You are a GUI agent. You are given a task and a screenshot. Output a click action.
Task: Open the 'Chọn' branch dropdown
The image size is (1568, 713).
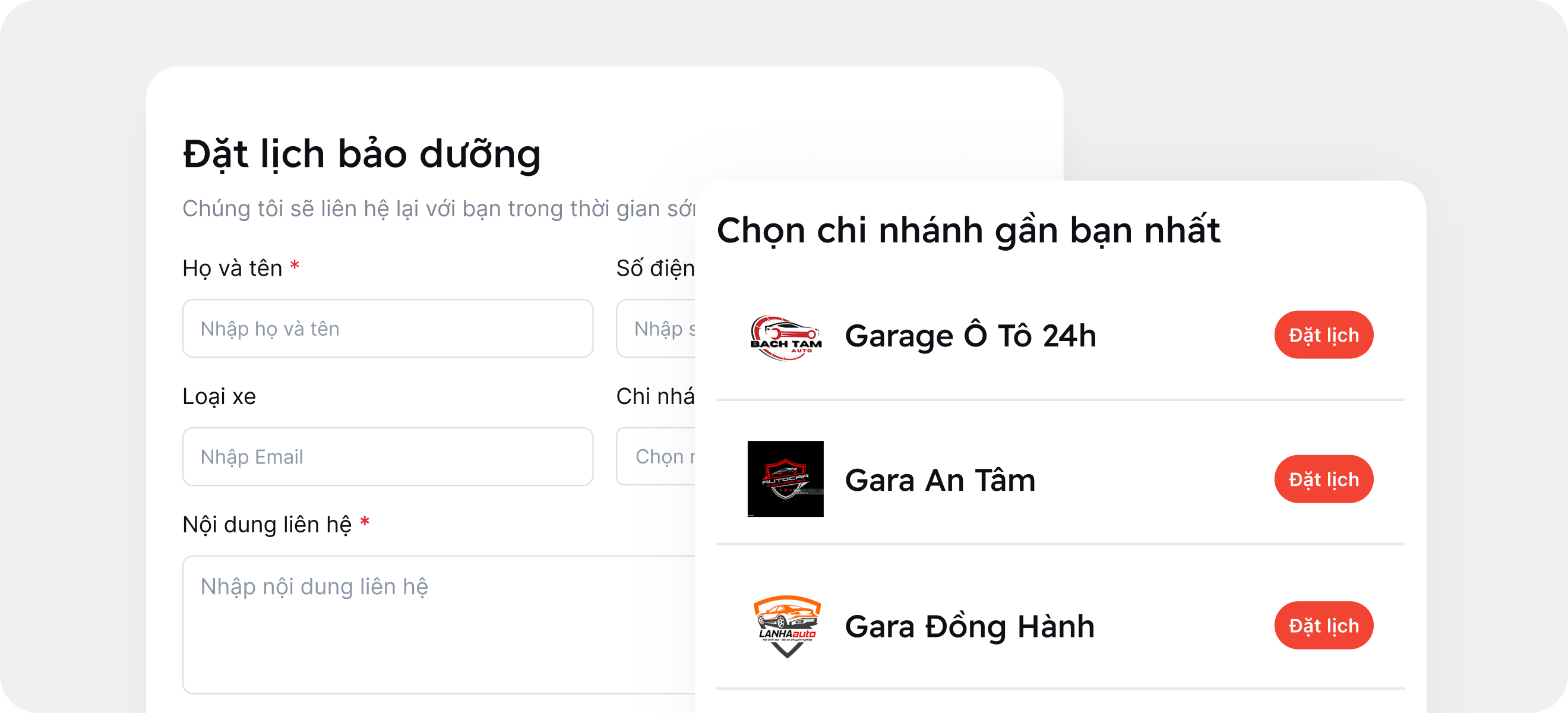[x=656, y=457]
